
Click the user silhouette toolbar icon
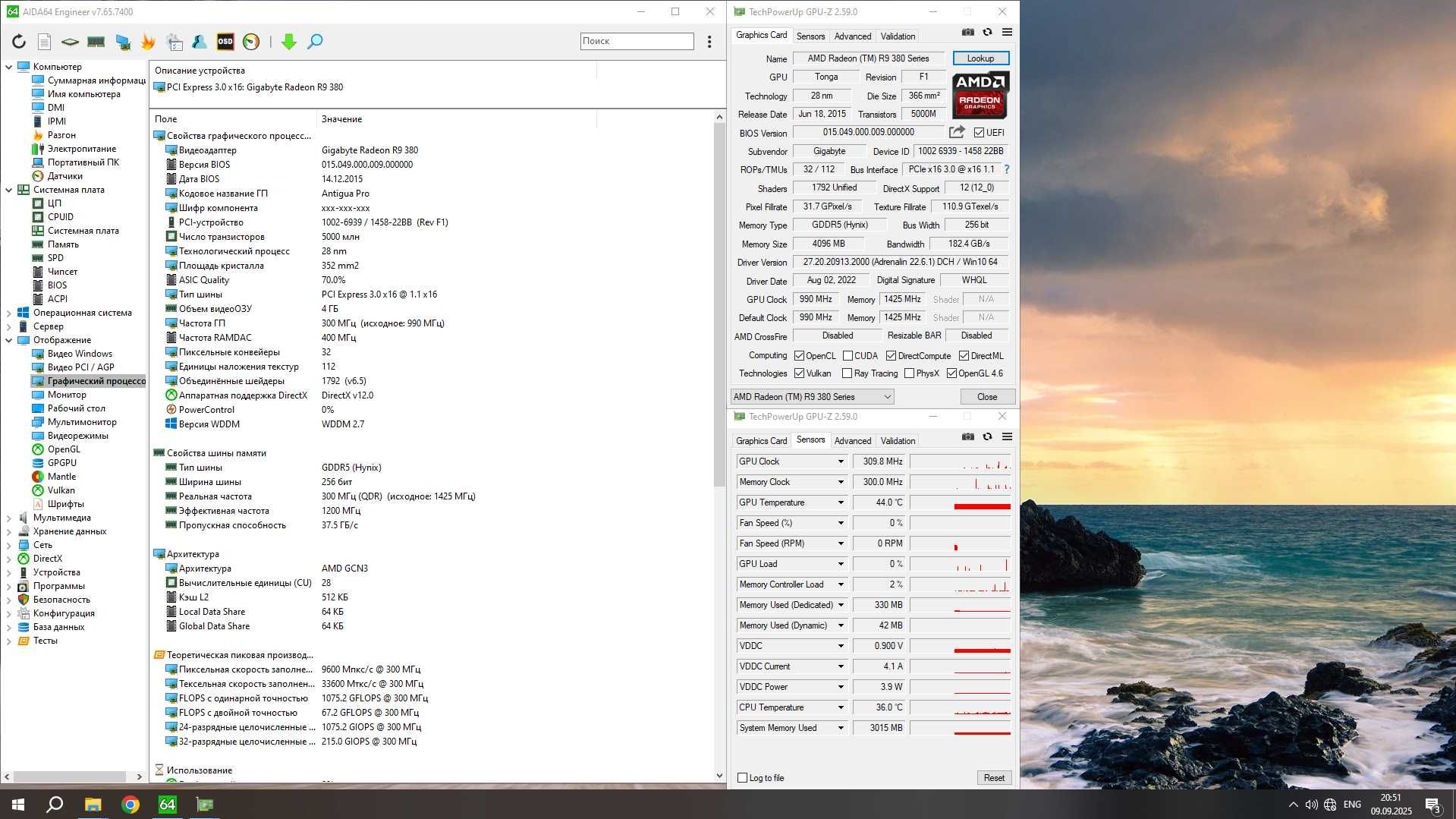[200, 42]
